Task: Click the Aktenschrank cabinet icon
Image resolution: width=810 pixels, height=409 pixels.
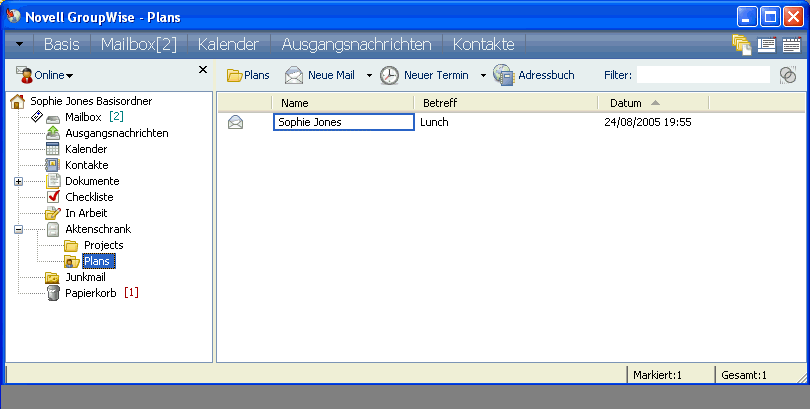Action: [53, 229]
